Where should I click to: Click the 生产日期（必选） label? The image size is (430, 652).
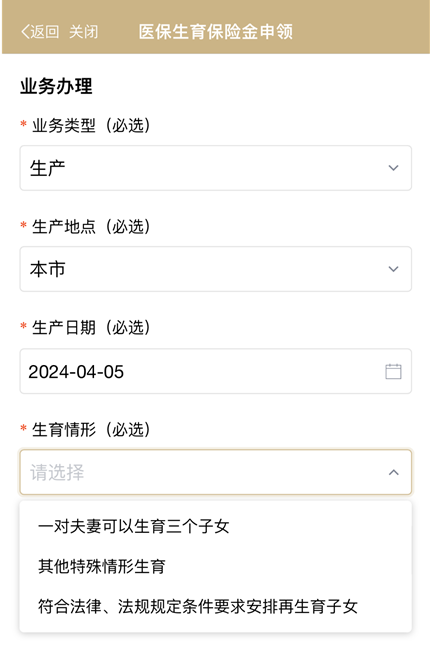tap(91, 328)
